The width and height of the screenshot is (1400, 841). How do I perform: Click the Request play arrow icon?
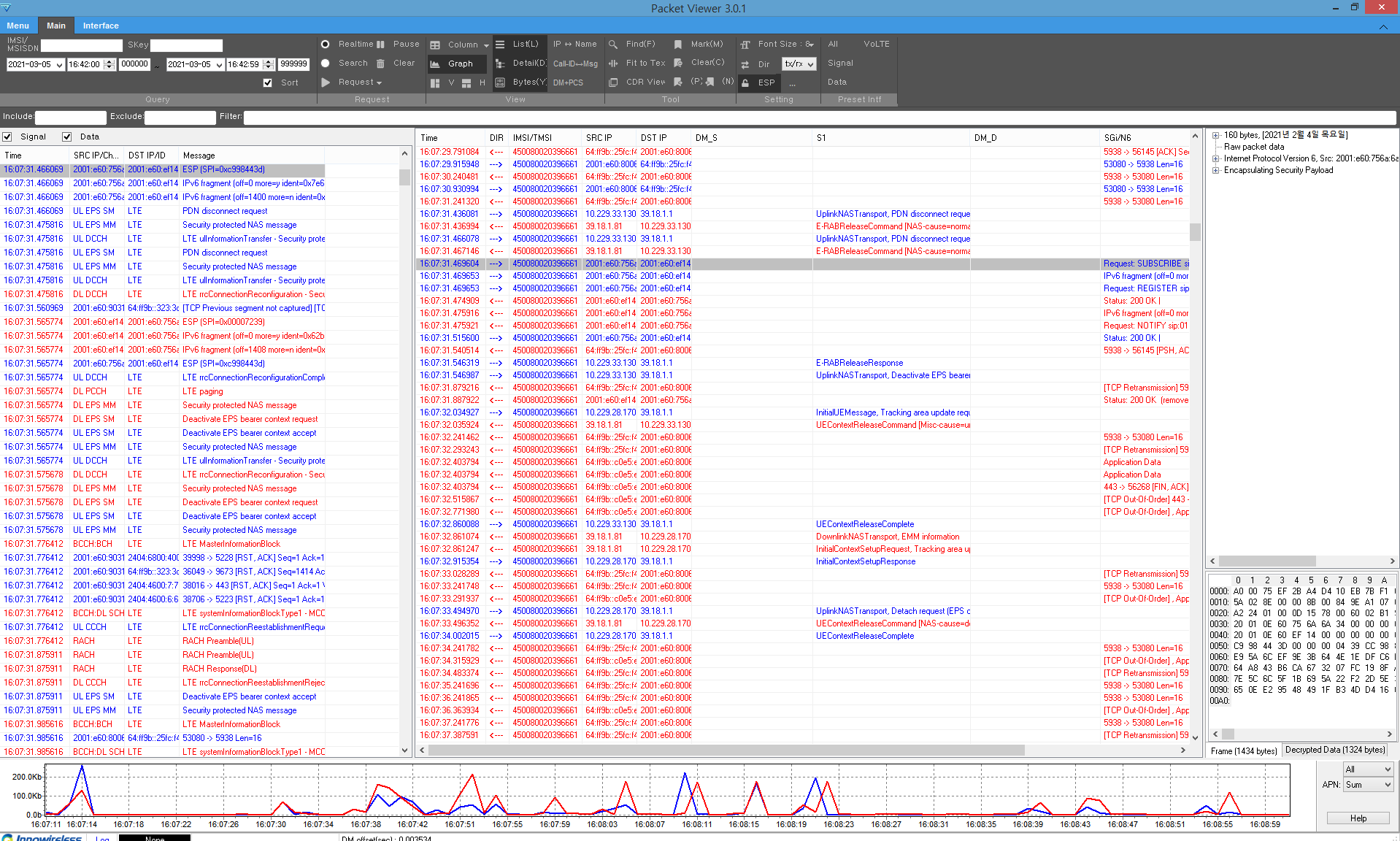pyautogui.click(x=326, y=82)
